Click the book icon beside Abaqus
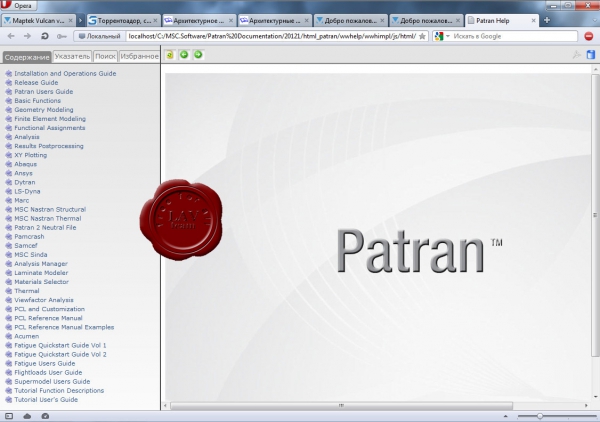Screen dimensions: 600x422 coord(8,164)
